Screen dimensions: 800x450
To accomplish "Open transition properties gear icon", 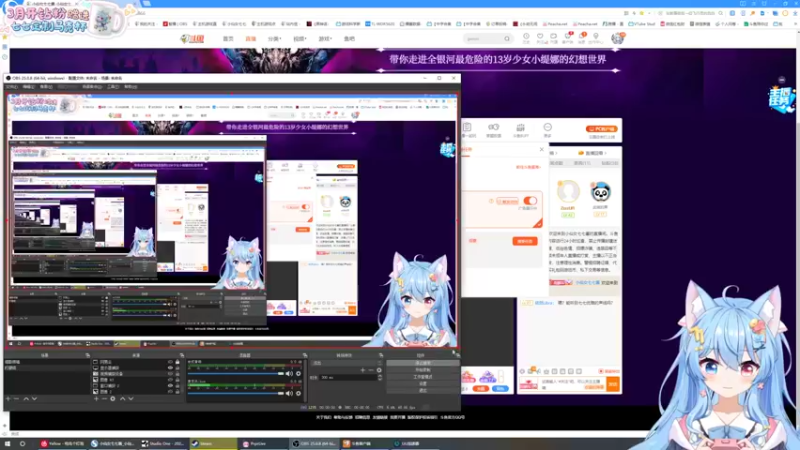I will pyautogui.click(x=379, y=370).
